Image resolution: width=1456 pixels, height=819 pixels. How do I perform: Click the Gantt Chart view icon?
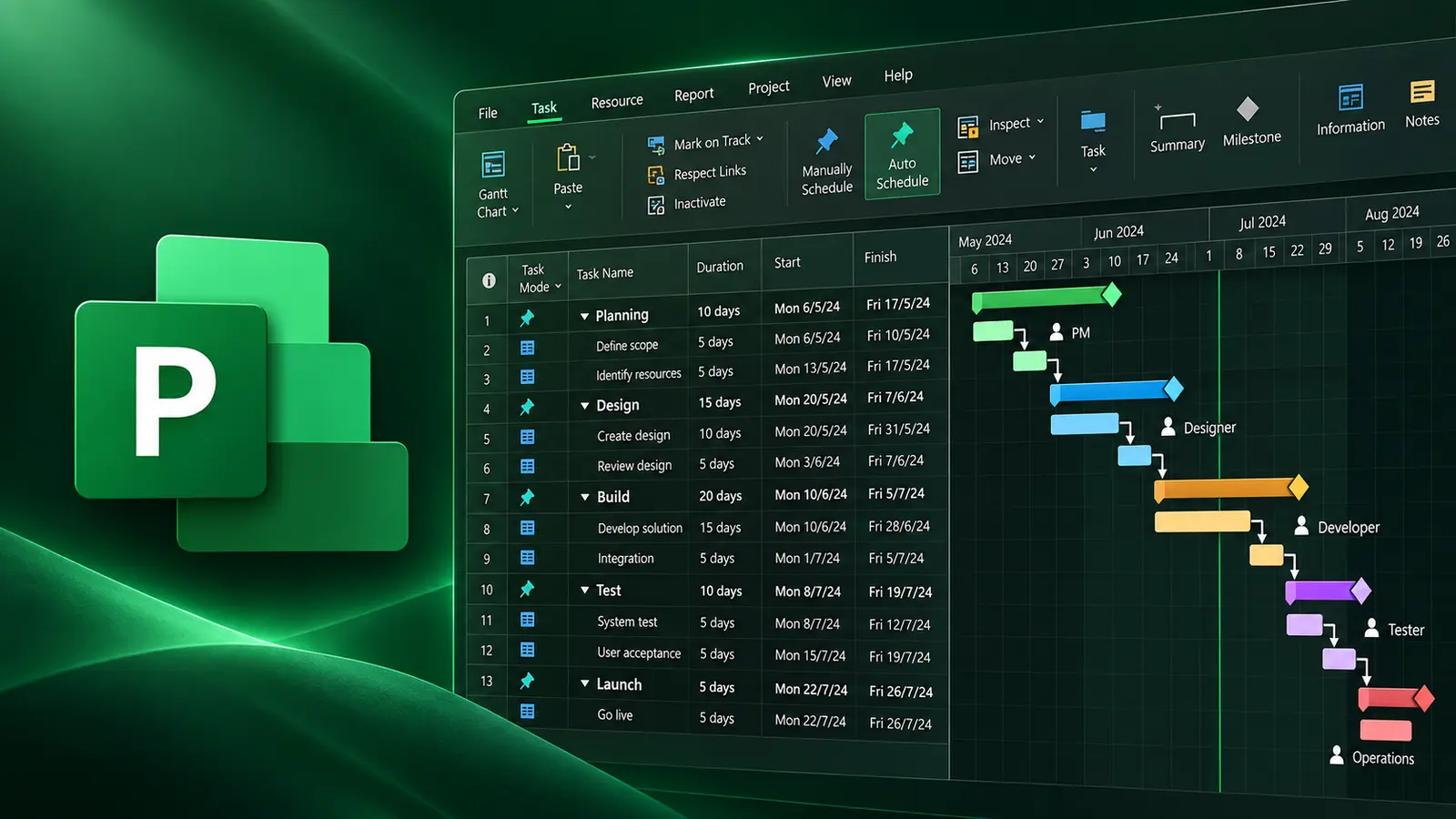pyautogui.click(x=493, y=165)
